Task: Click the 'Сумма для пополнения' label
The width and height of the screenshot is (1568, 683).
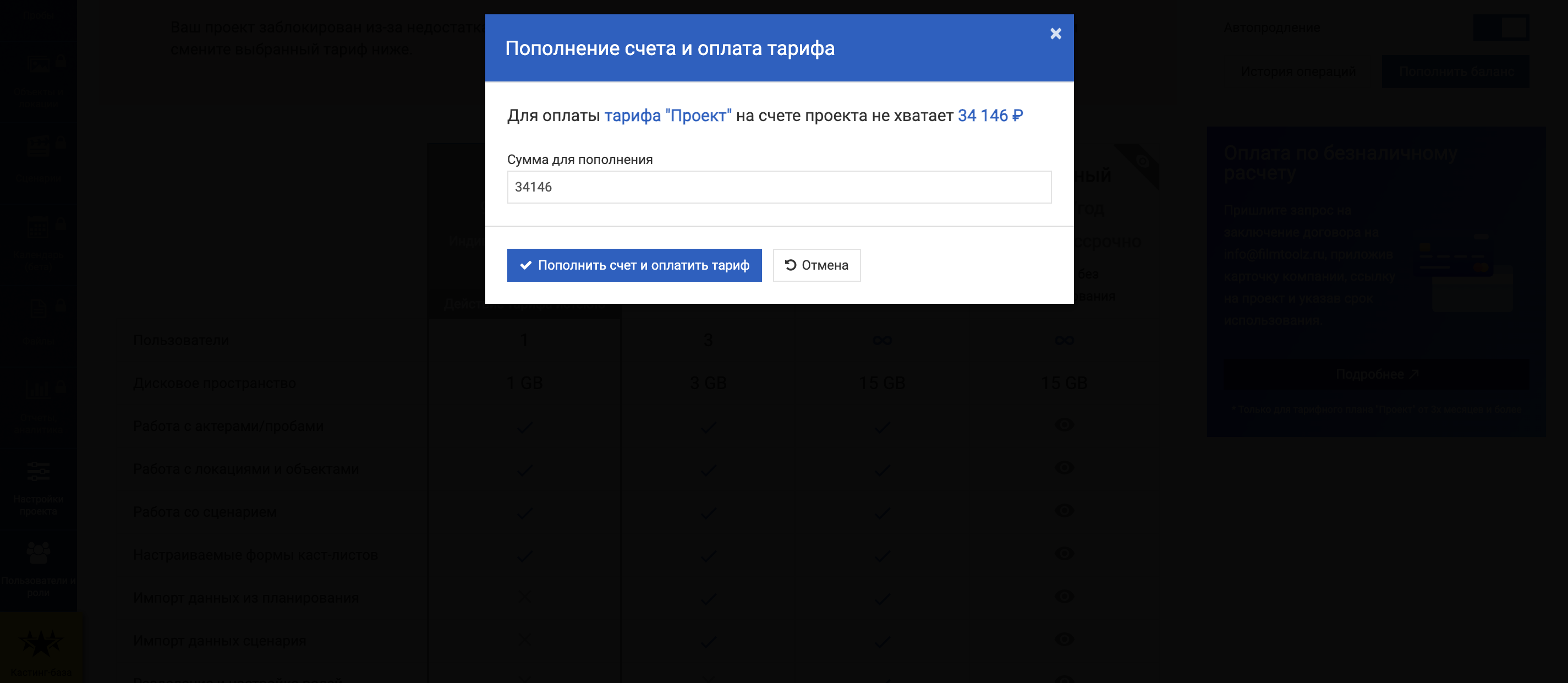Action: [579, 160]
